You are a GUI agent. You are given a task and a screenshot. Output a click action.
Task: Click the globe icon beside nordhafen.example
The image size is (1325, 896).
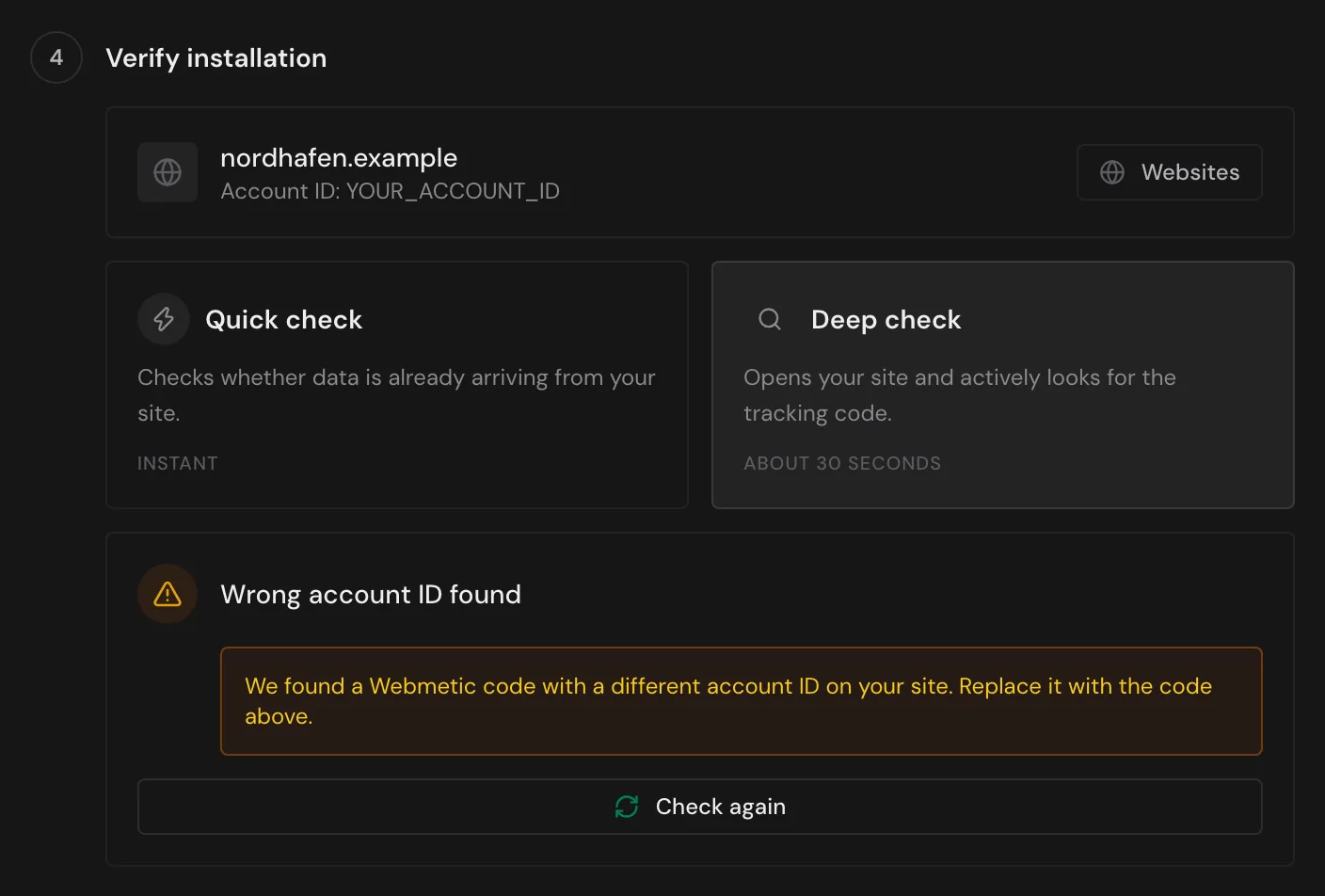[168, 172]
